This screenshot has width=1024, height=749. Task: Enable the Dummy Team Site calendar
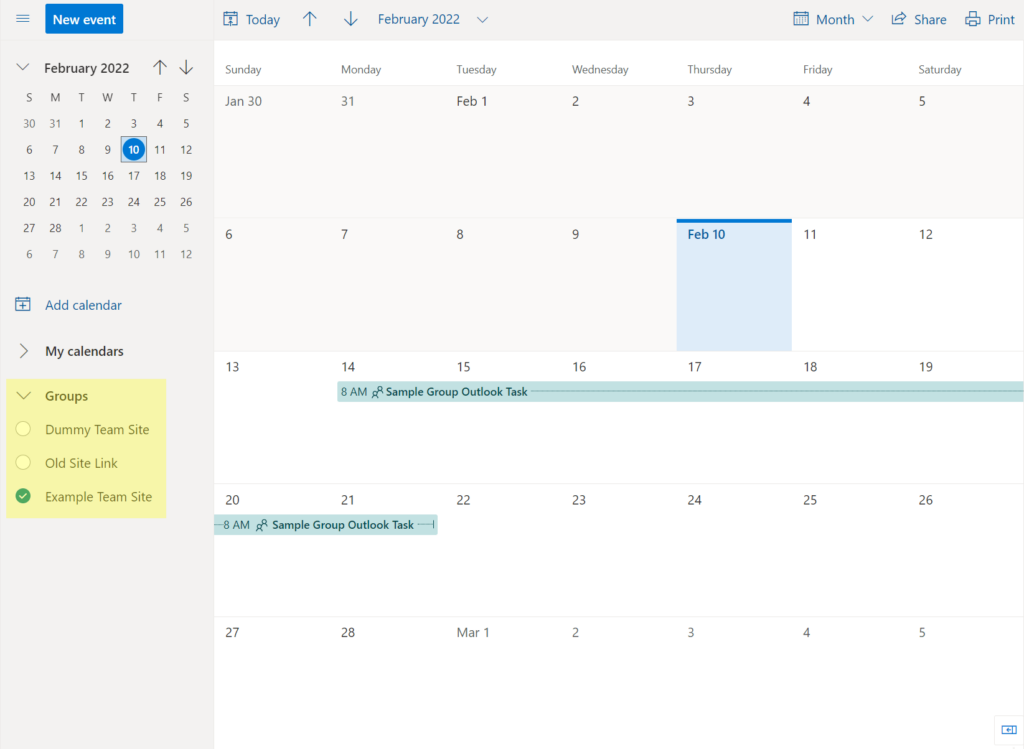coord(23,429)
